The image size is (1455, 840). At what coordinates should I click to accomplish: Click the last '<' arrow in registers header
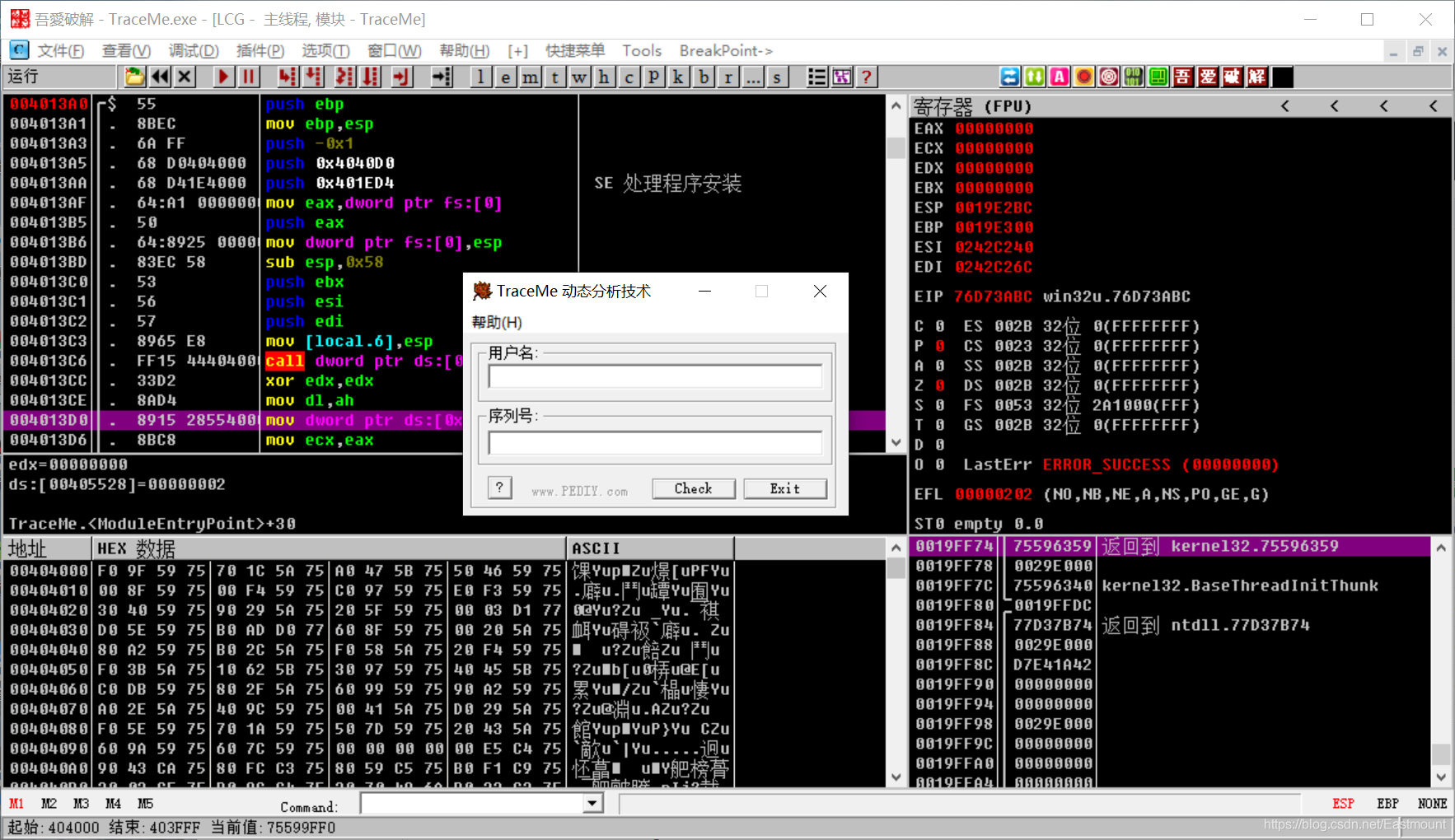click(x=1433, y=106)
